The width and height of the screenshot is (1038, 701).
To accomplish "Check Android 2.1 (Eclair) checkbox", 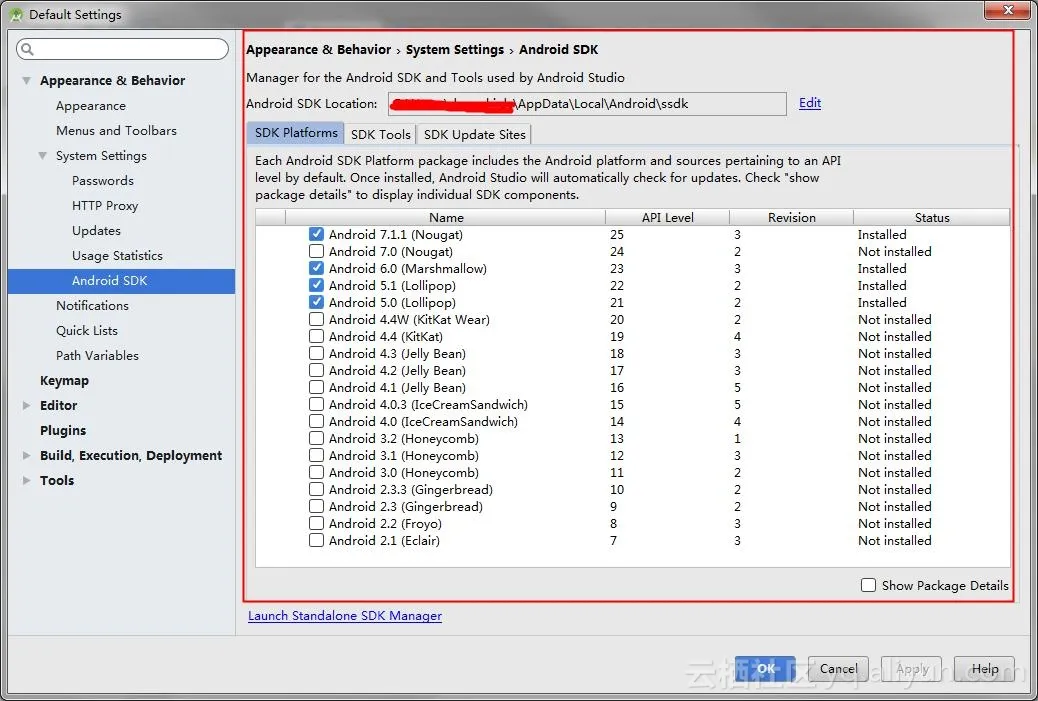I will pos(316,540).
